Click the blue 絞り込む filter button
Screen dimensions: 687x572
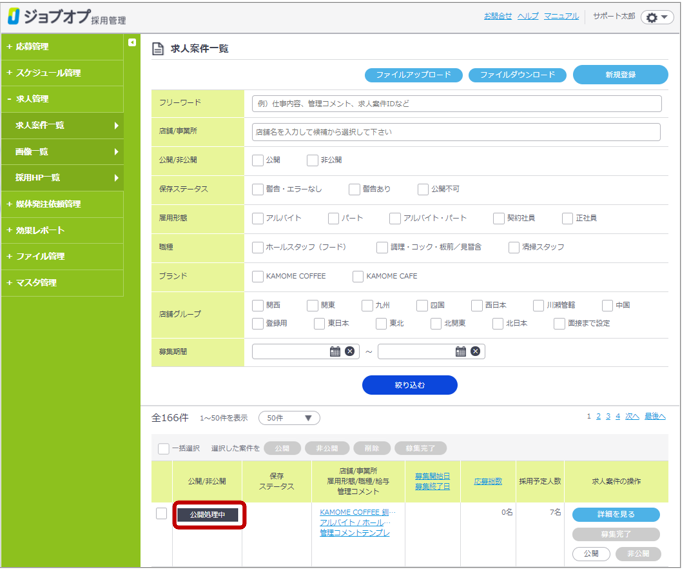(410, 385)
